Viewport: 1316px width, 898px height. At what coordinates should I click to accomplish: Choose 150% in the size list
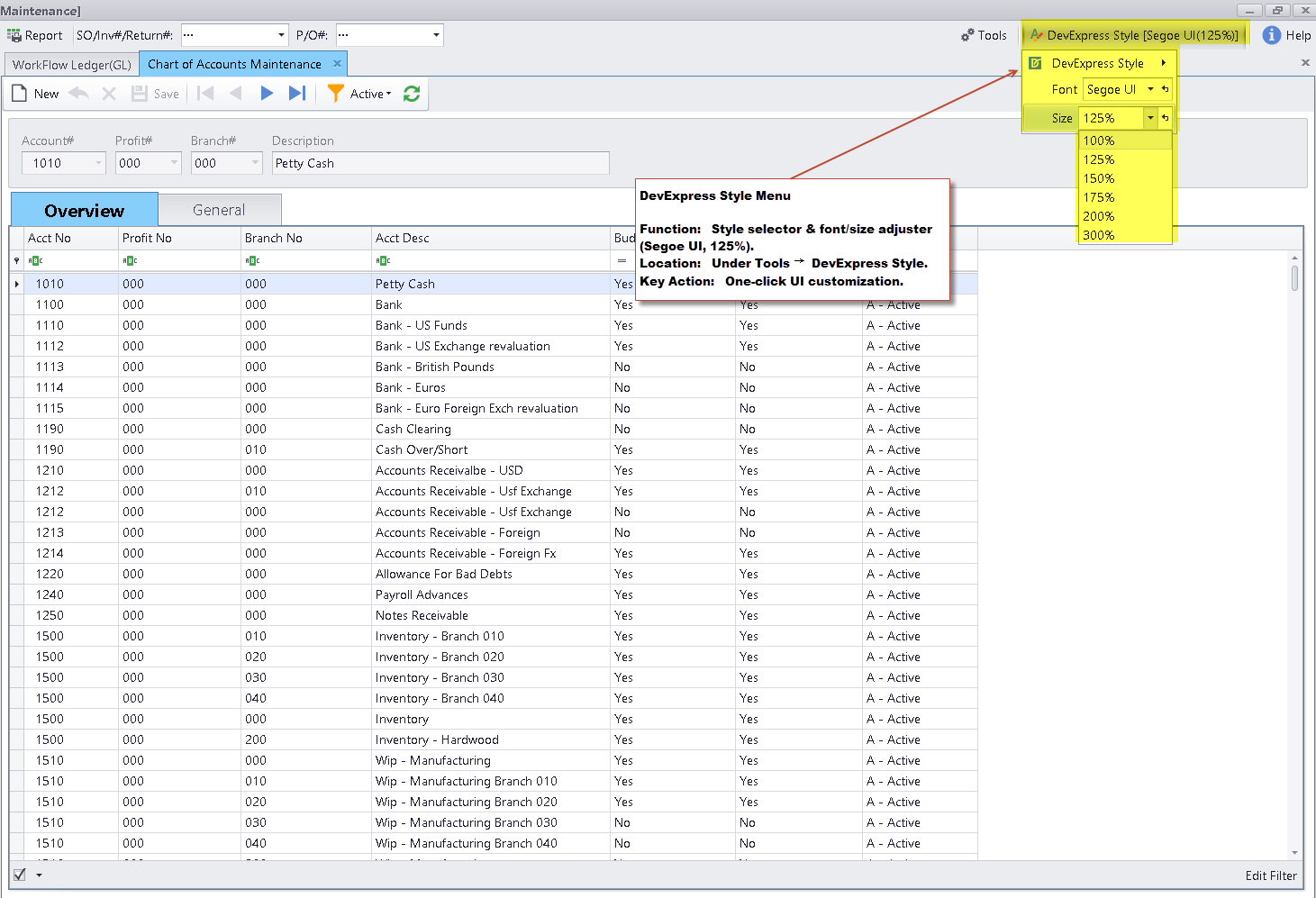point(1099,178)
